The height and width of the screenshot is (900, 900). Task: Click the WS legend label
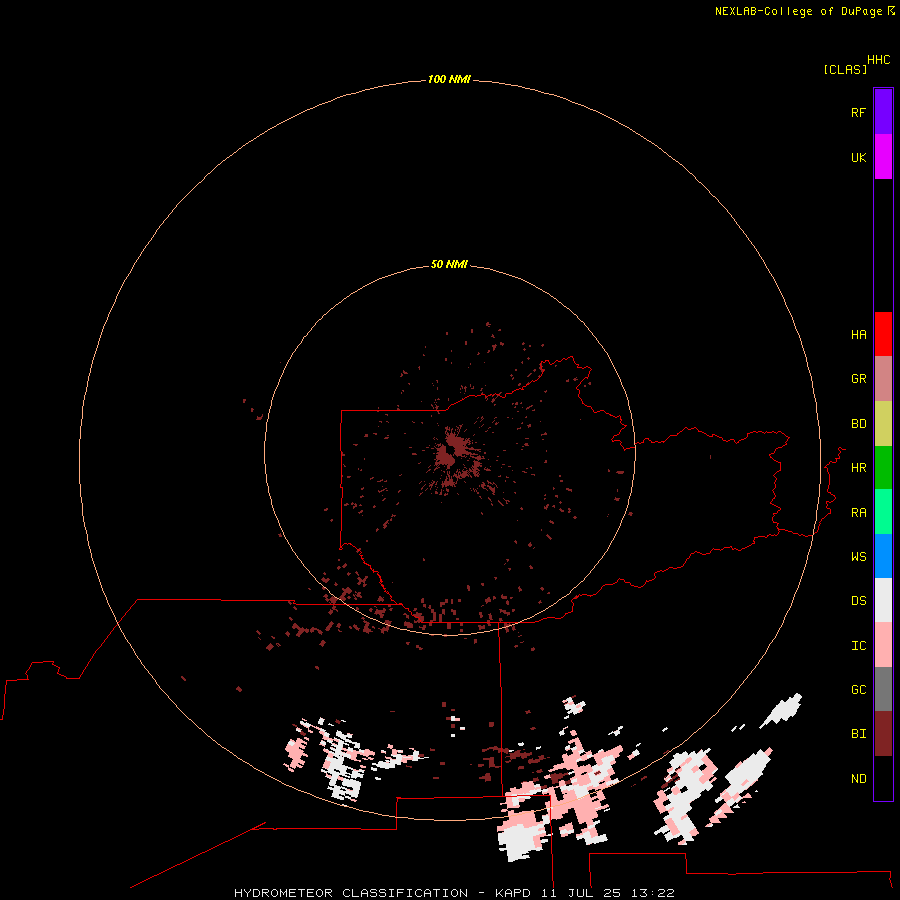pos(858,556)
